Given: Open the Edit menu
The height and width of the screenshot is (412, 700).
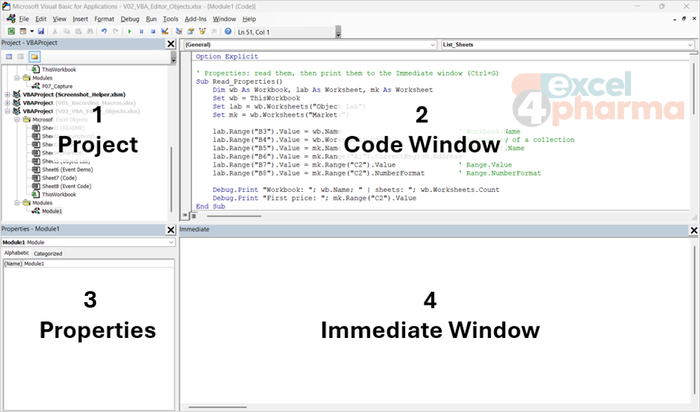Looking at the screenshot, I should (x=41, y=19).
